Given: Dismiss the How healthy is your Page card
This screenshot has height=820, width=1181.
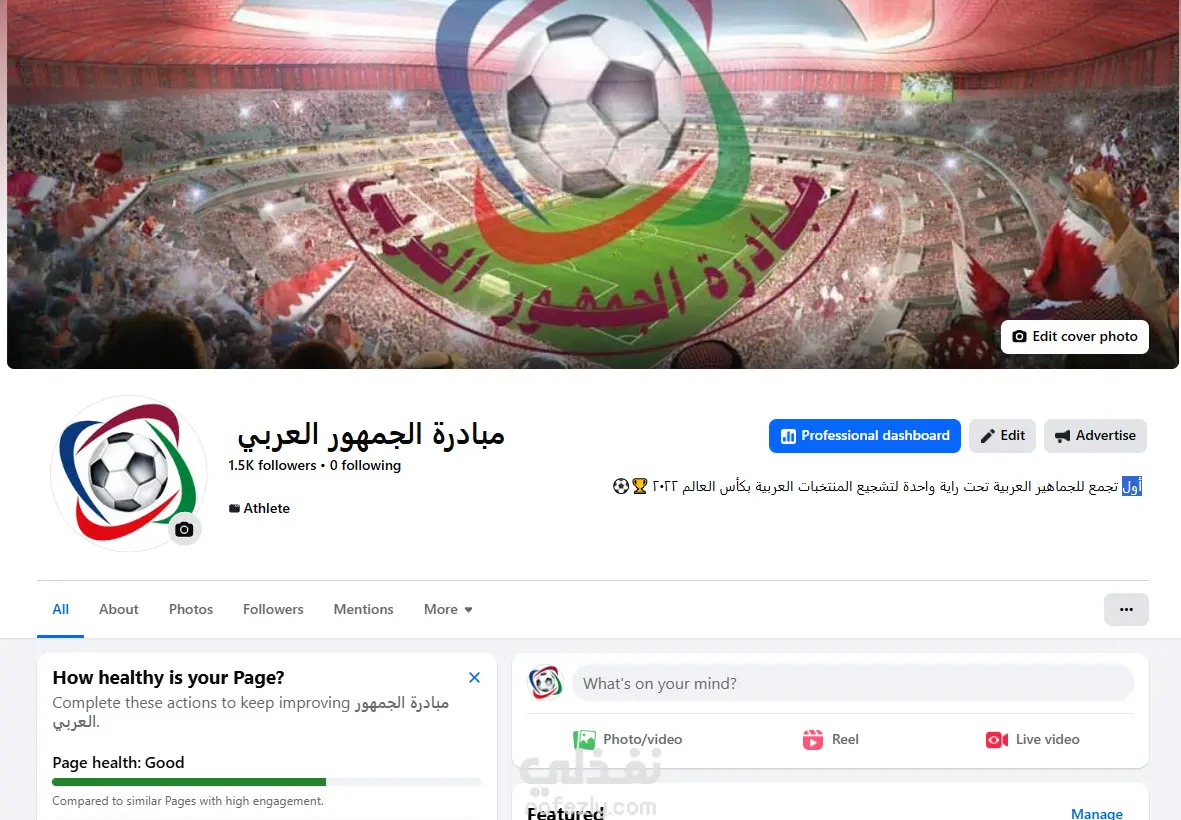Looking at the screenshot, I should coord(475,678).
